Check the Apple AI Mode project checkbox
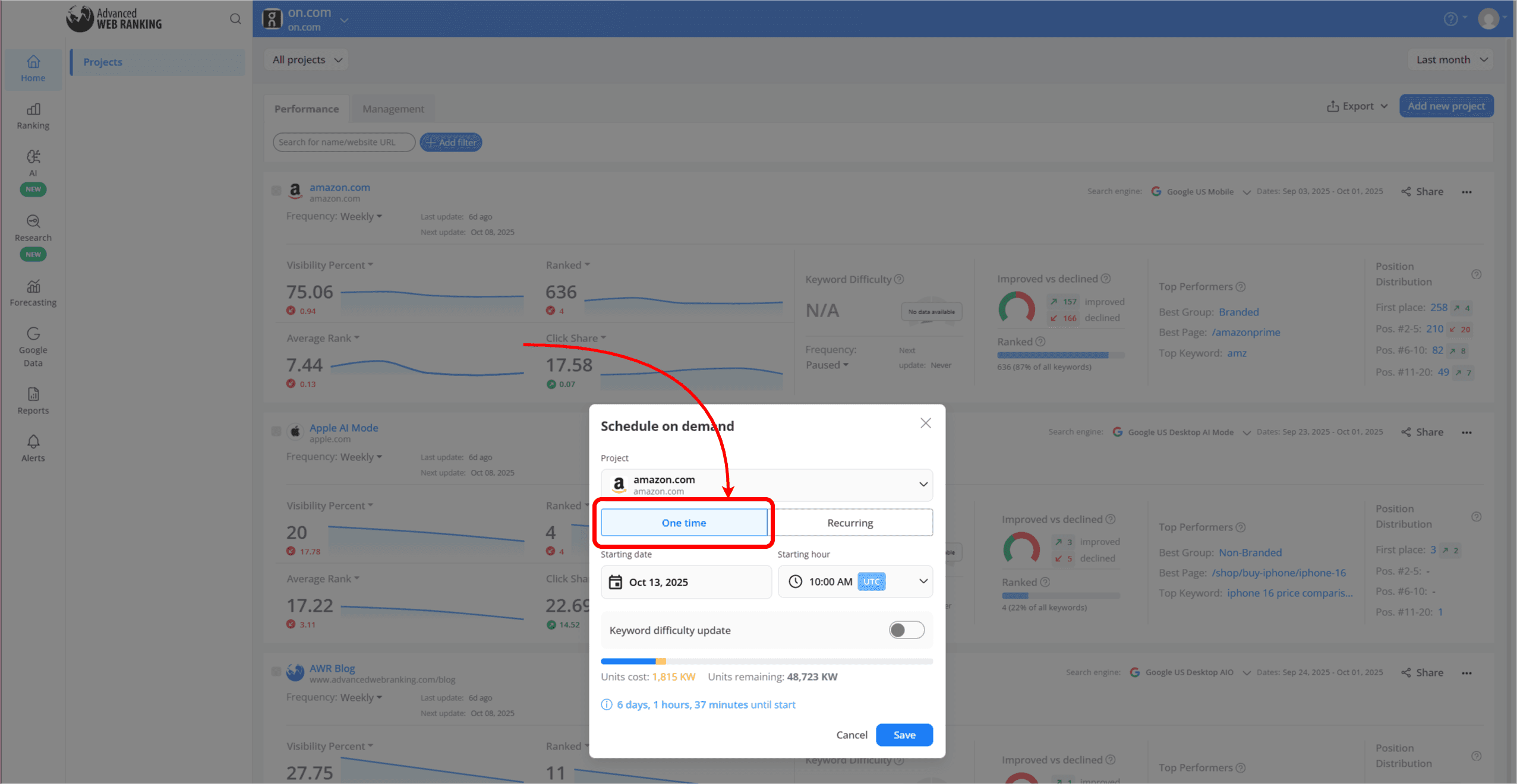This screenshot has width=1517, height=784. point(276,431)
